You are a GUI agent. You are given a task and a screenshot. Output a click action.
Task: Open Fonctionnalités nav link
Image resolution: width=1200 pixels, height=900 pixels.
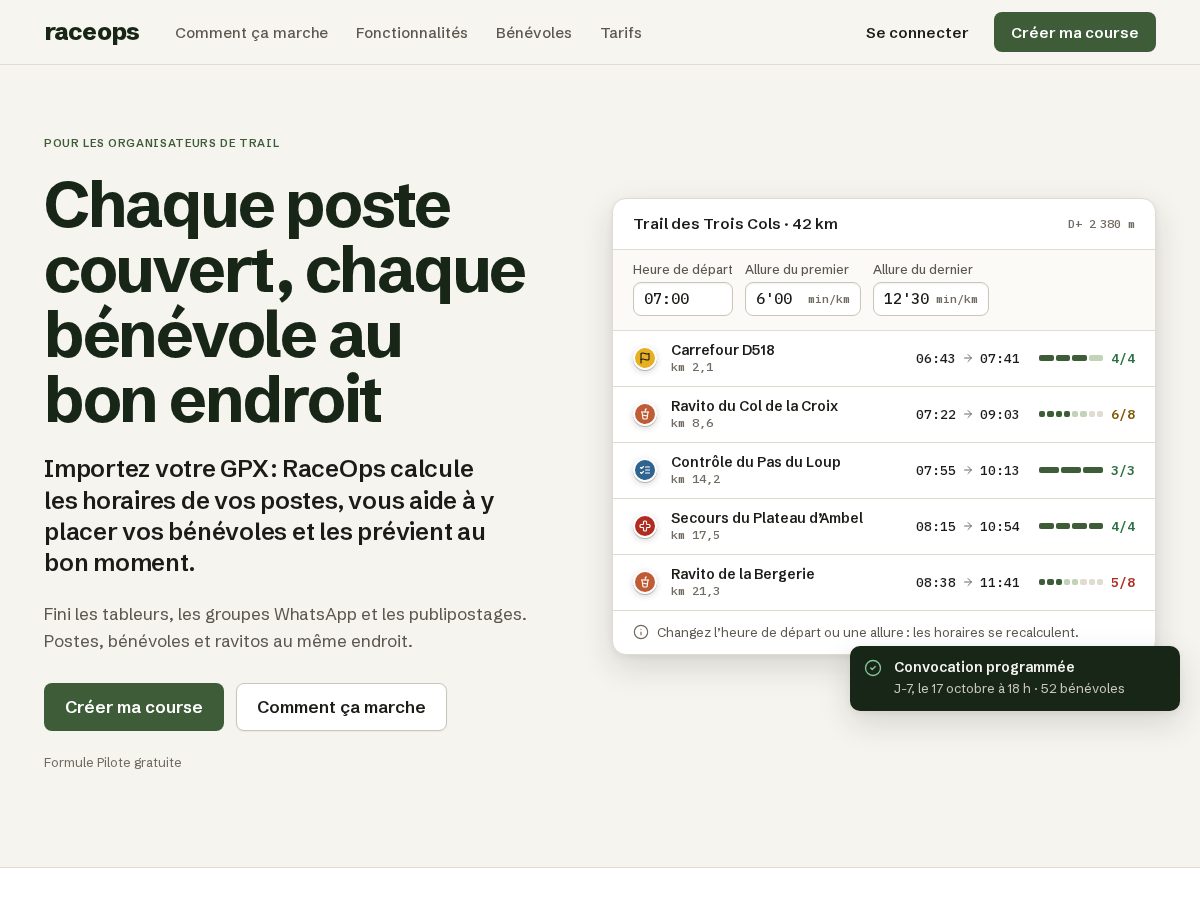[x=412, y=33]
